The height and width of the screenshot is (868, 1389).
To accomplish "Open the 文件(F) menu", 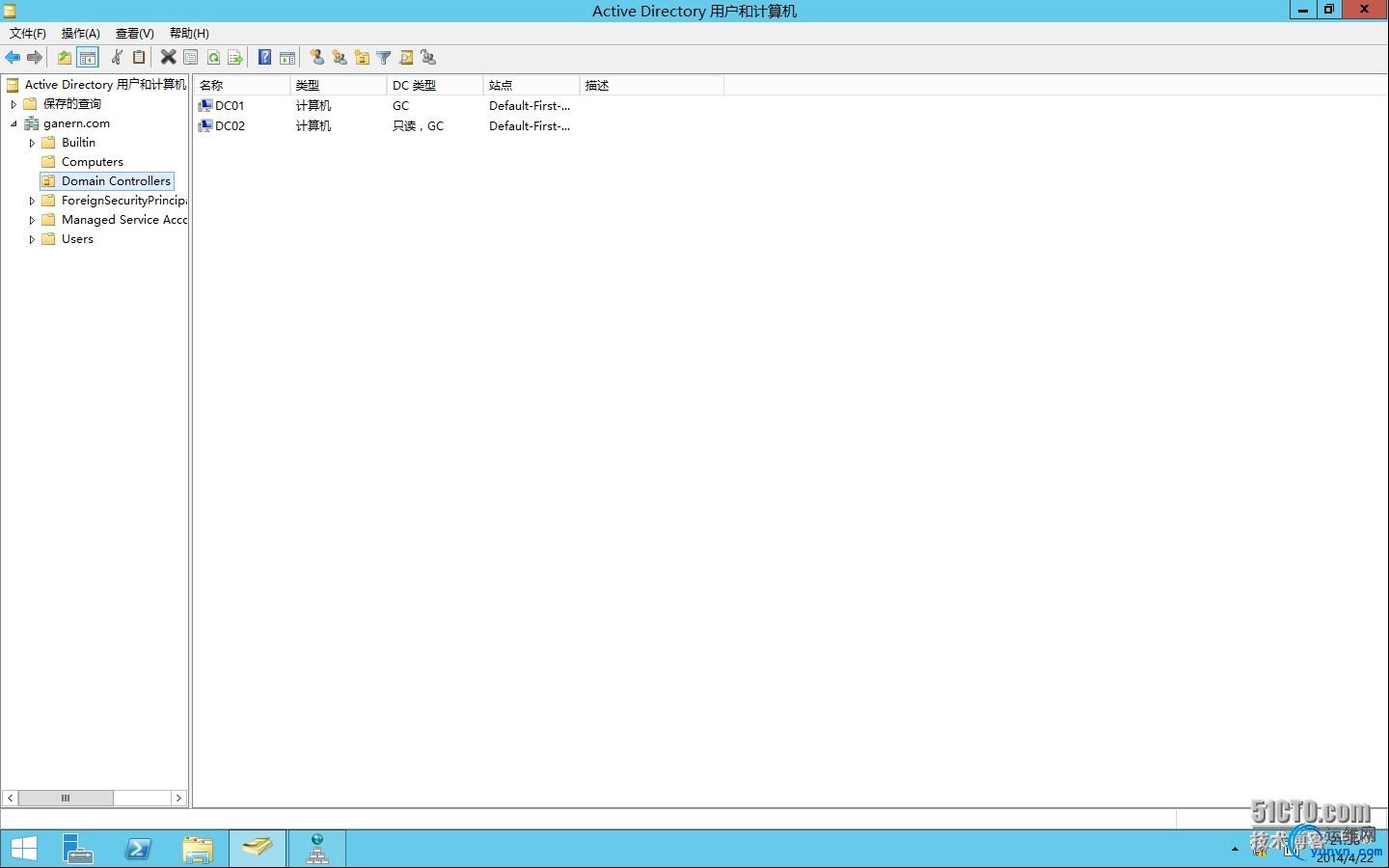I will tap(27, 33).
